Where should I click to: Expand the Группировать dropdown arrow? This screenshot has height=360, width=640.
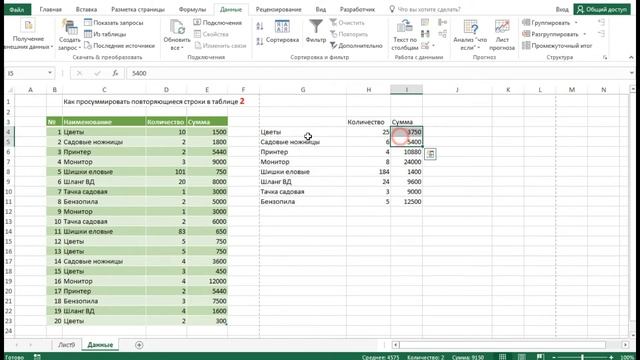point(576,23)
